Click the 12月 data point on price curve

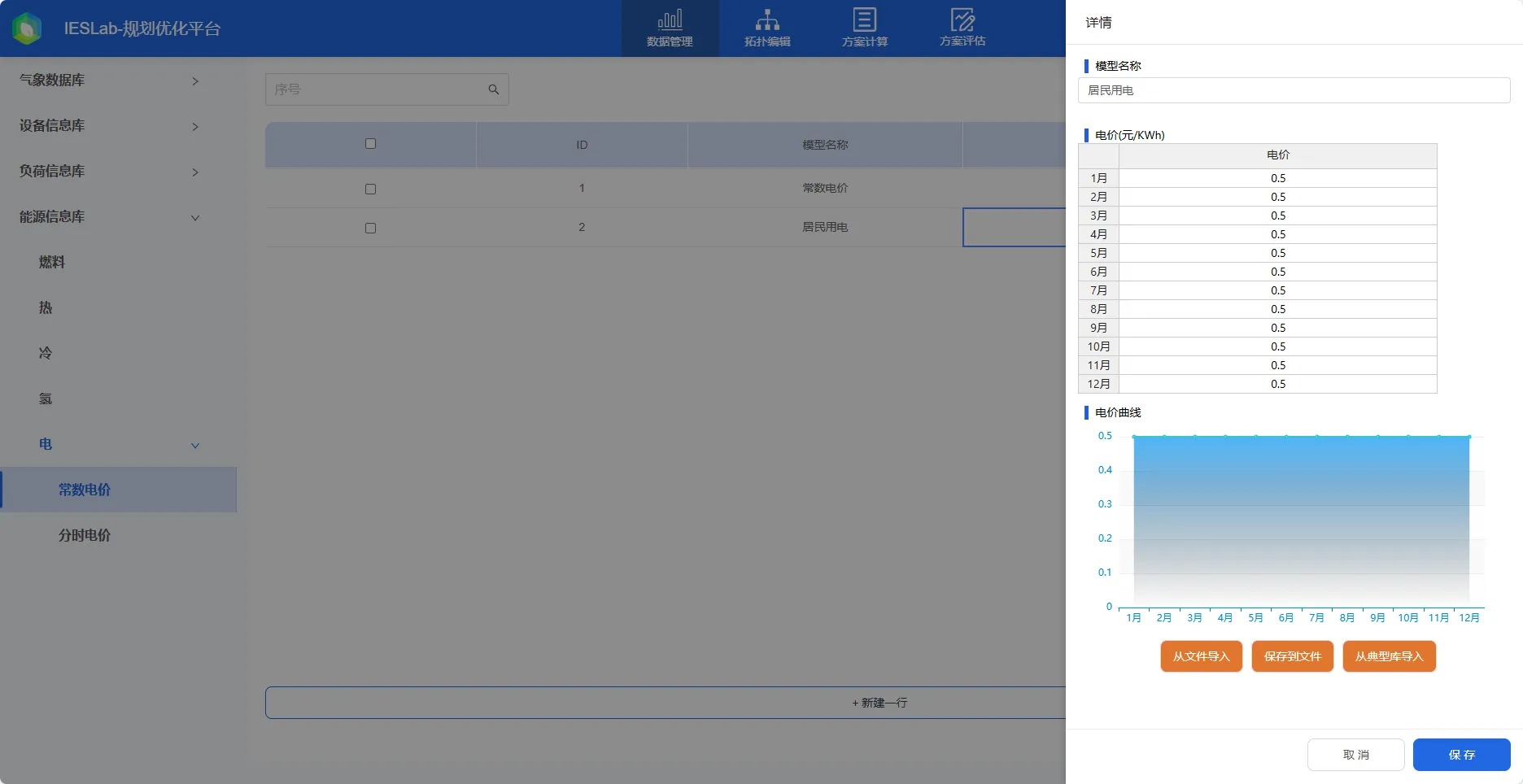tap(1469, 437)
